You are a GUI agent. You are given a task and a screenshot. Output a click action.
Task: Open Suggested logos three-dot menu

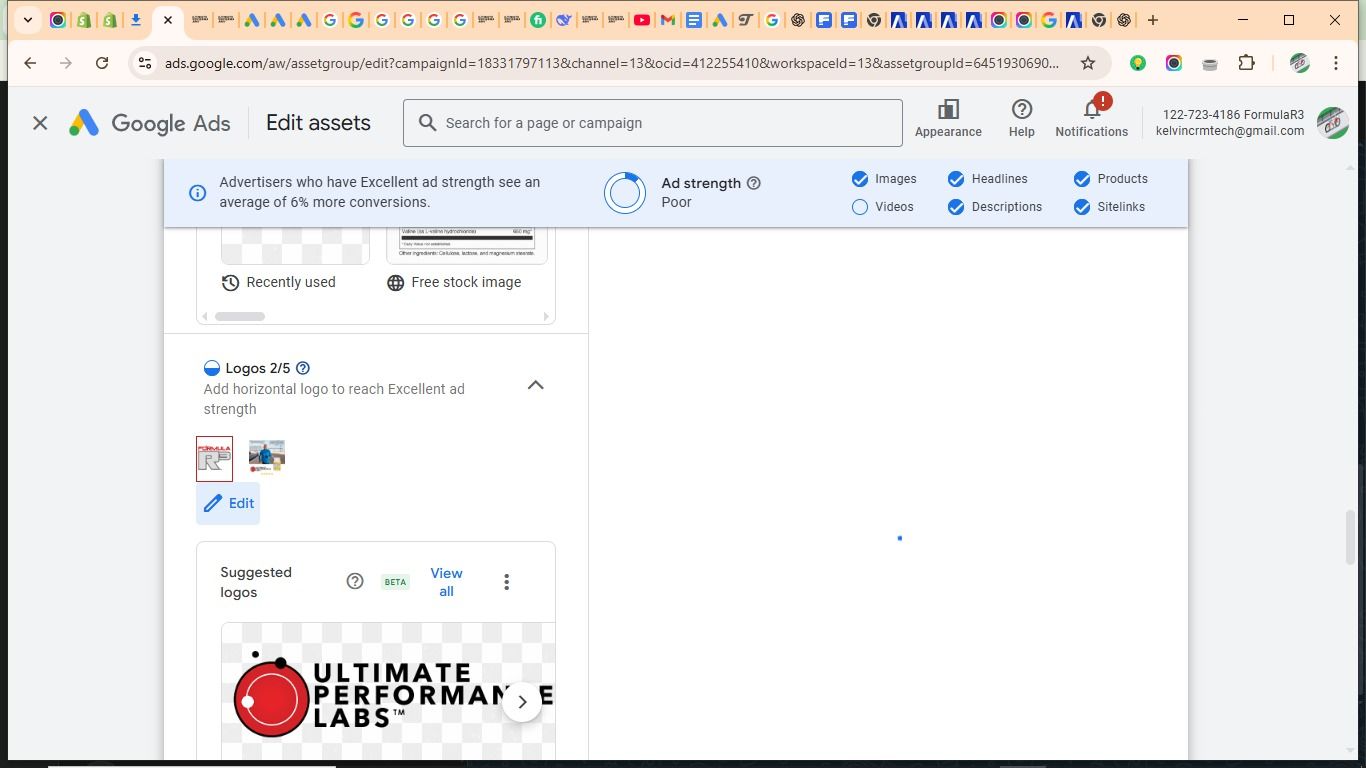506,582
